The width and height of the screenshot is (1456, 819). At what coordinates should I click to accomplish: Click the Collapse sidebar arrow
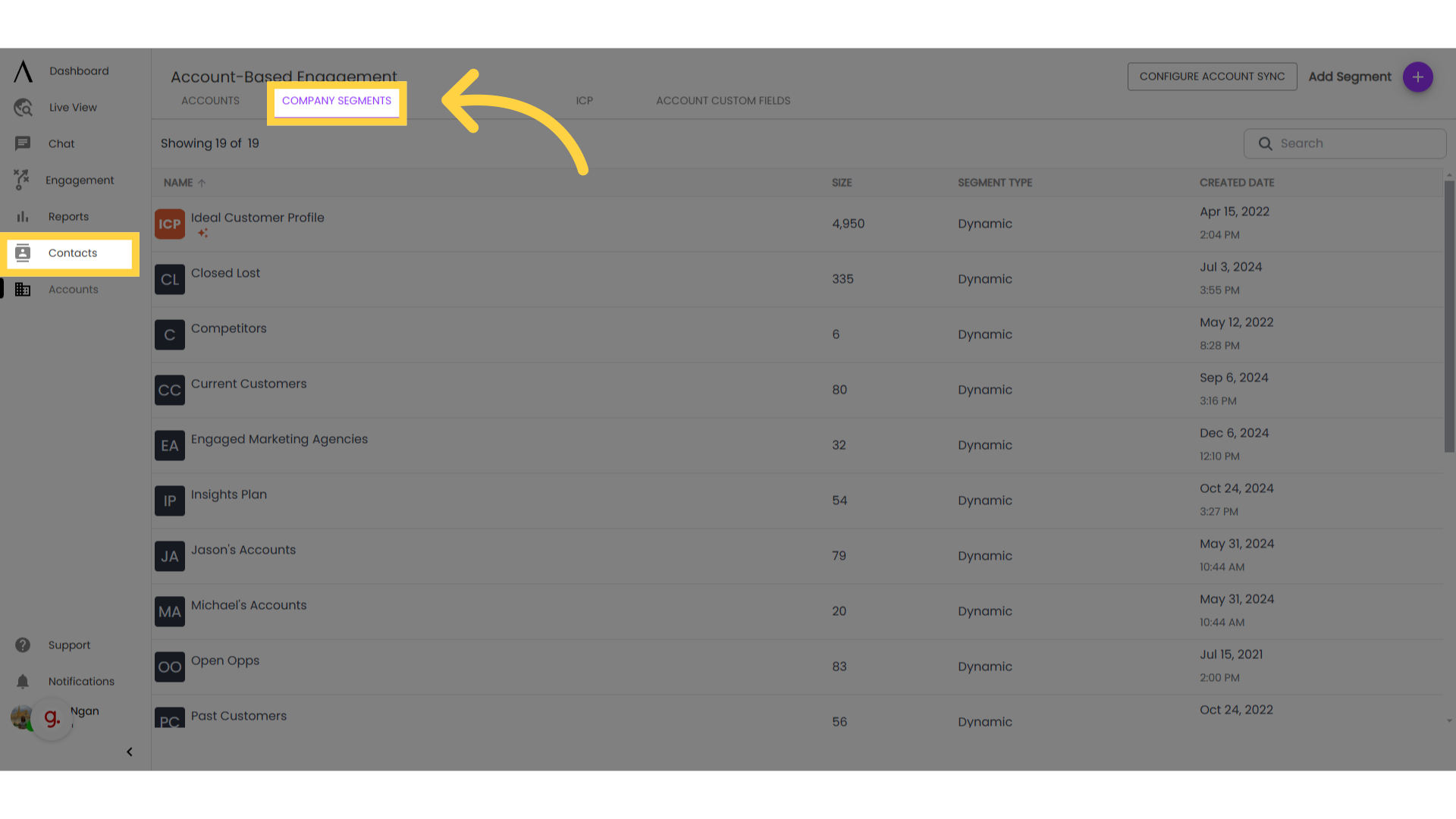tap(129, 751)
